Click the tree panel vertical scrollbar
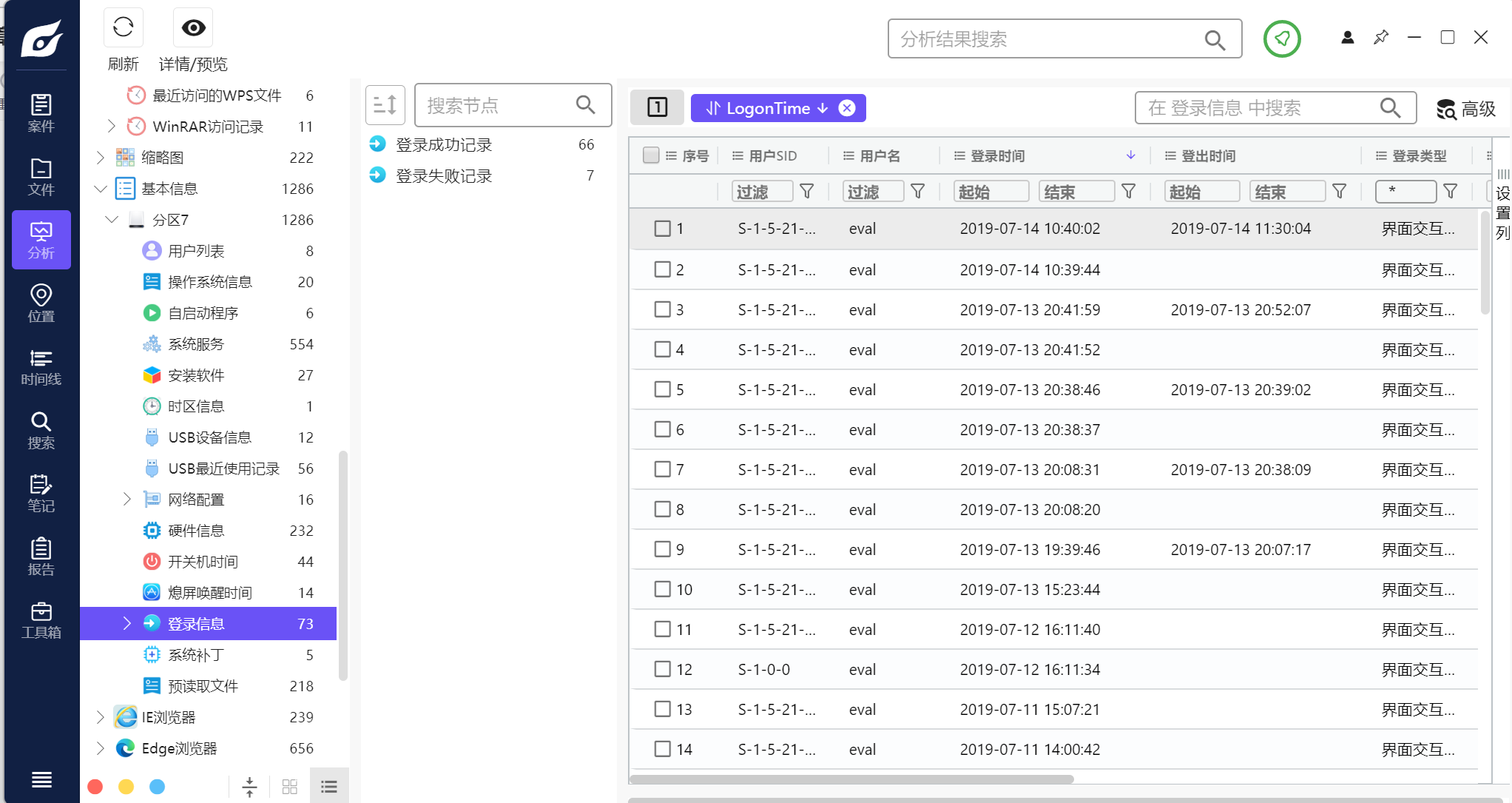1512x803 pixels. (x=342, y=565)
